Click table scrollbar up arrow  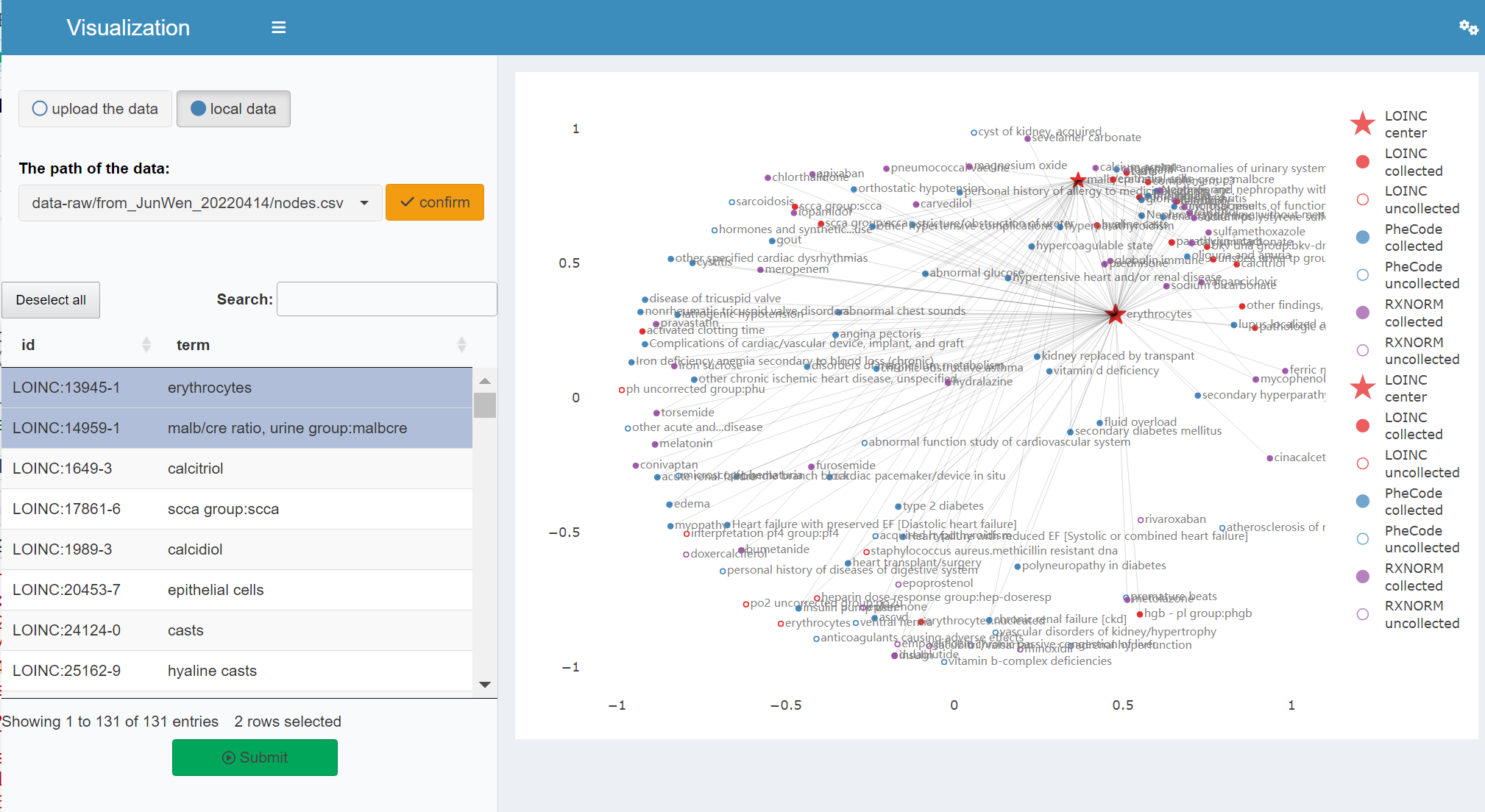pos(484,381)
